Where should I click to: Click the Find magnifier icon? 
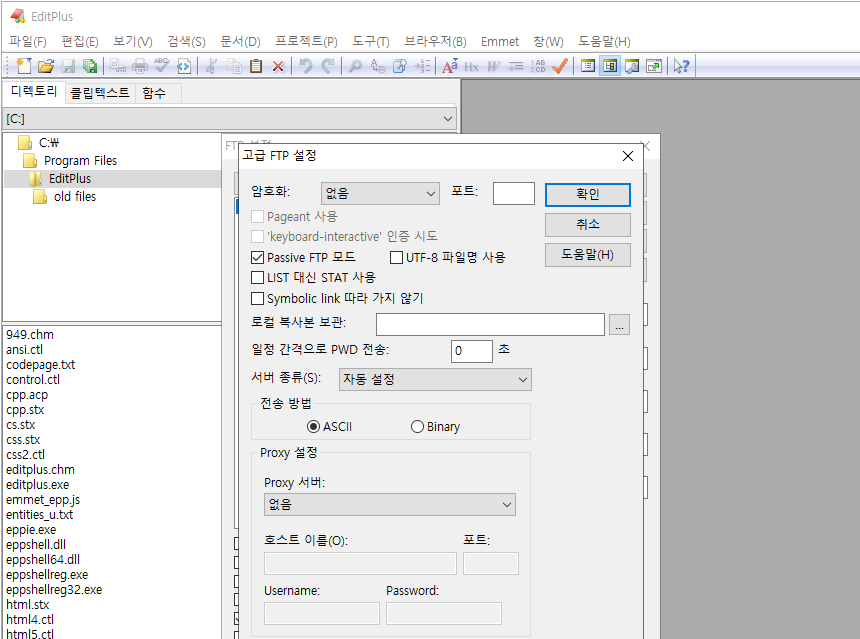[355, 66]
